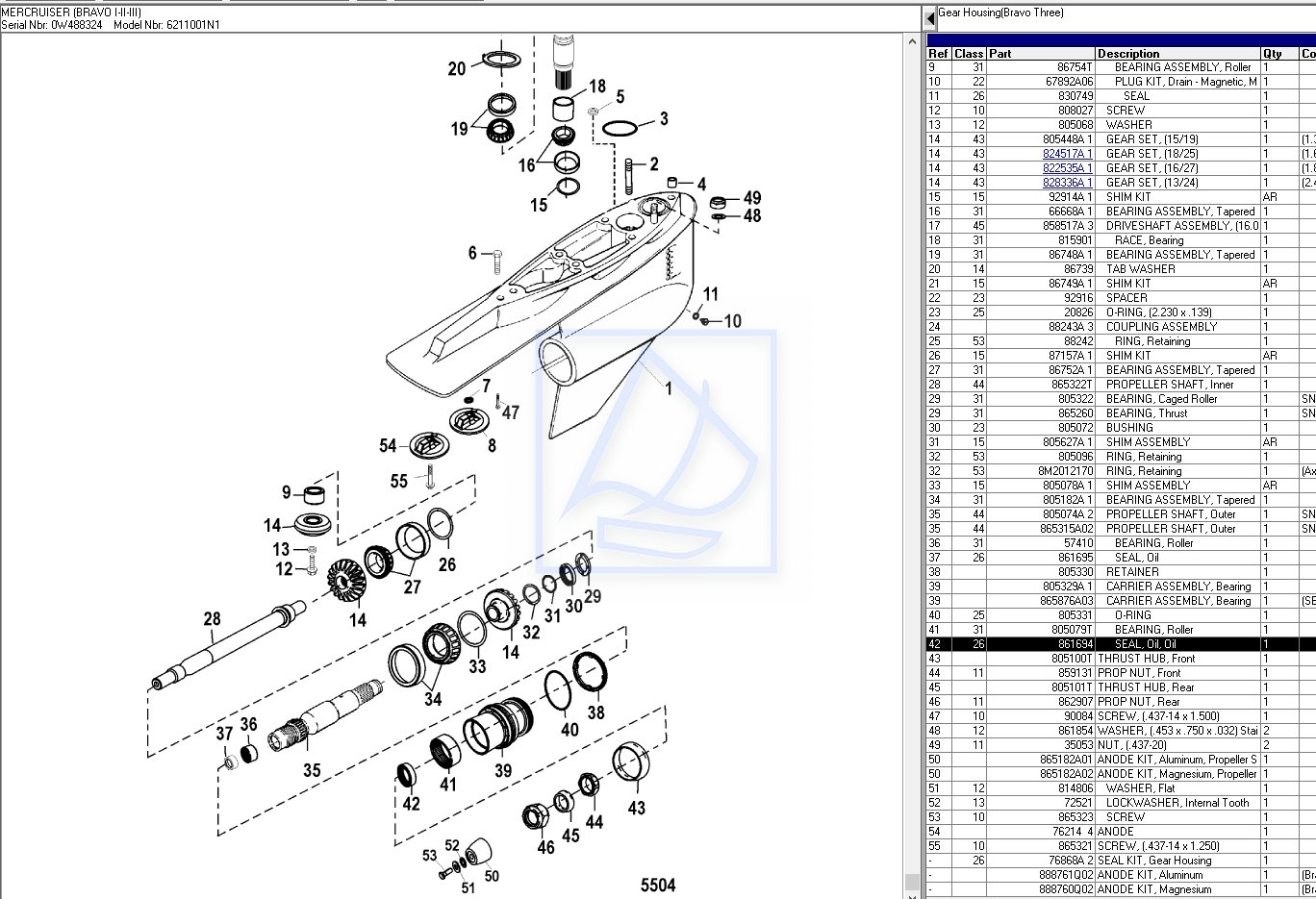Select anode callout 54 in diagram
The height and width of the screenshot is (899, 1316).
tap(388, 445)
